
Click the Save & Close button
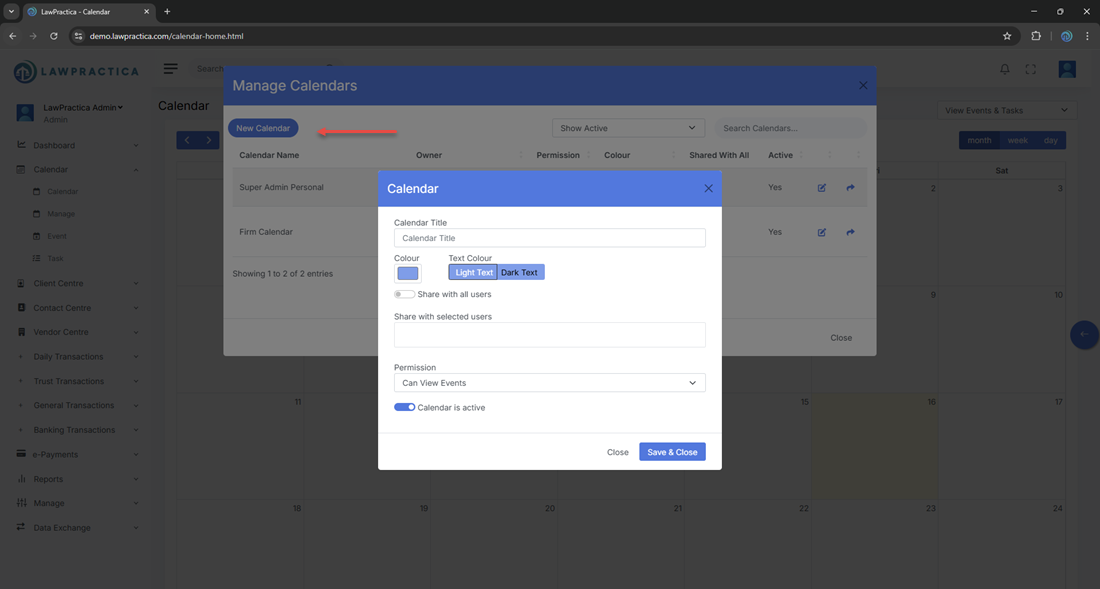[x=672, y=452]
